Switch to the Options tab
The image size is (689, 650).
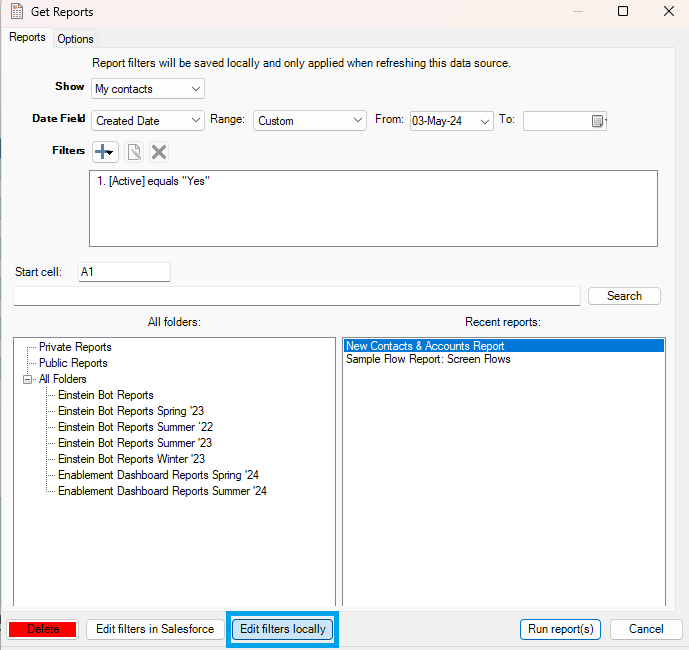[75, 39]
